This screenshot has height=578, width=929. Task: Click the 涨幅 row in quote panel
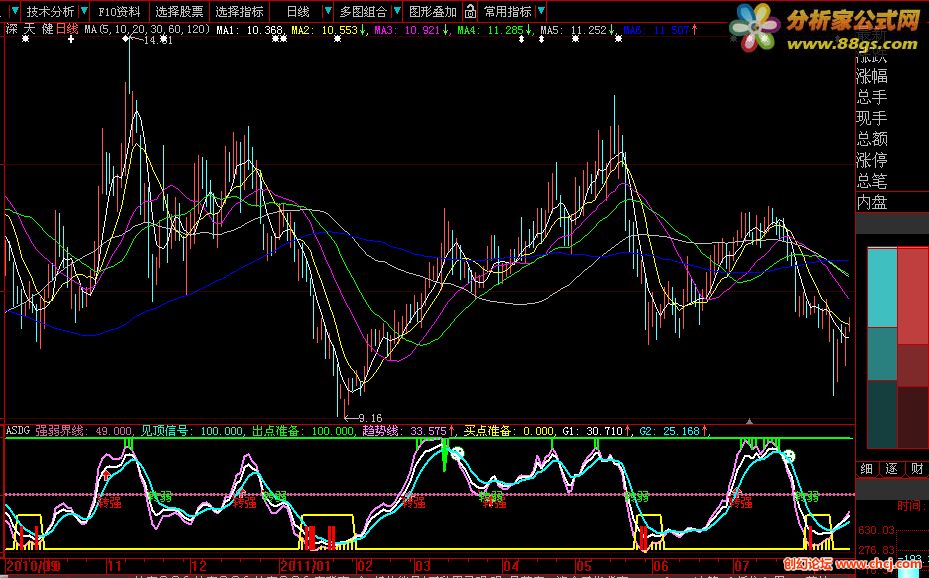click(872, 76)
